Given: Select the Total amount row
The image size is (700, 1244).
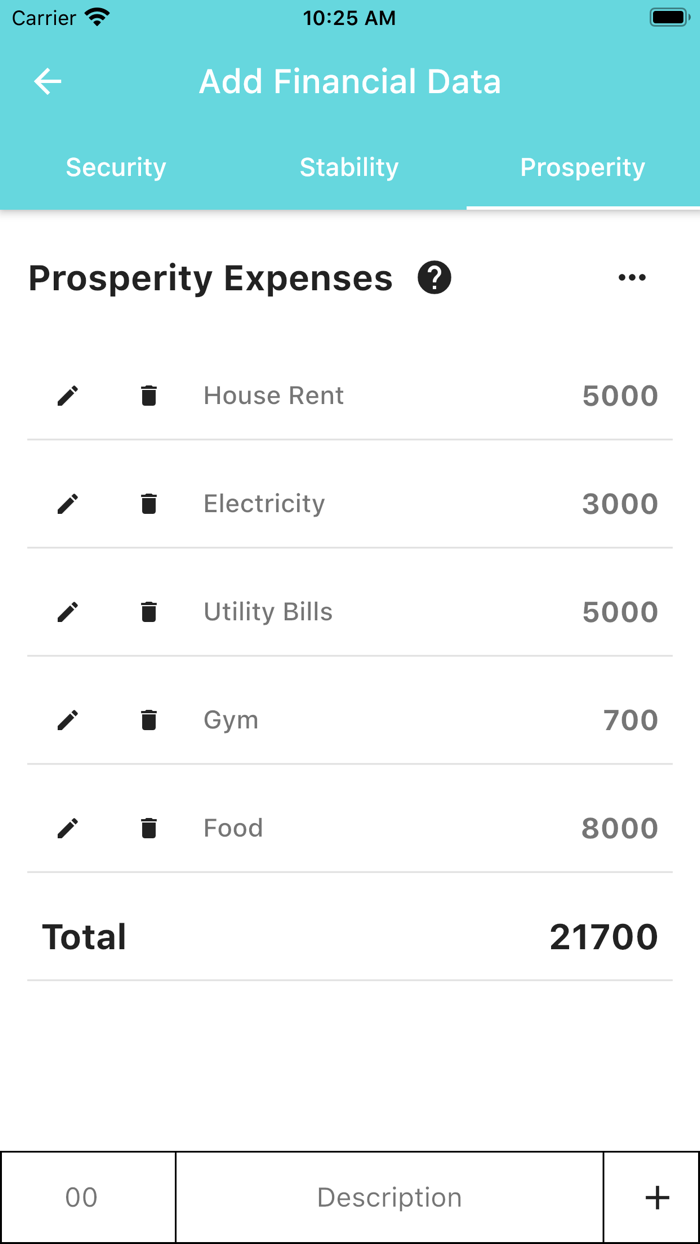Looking at the screenshot, I should pos(350,936).
